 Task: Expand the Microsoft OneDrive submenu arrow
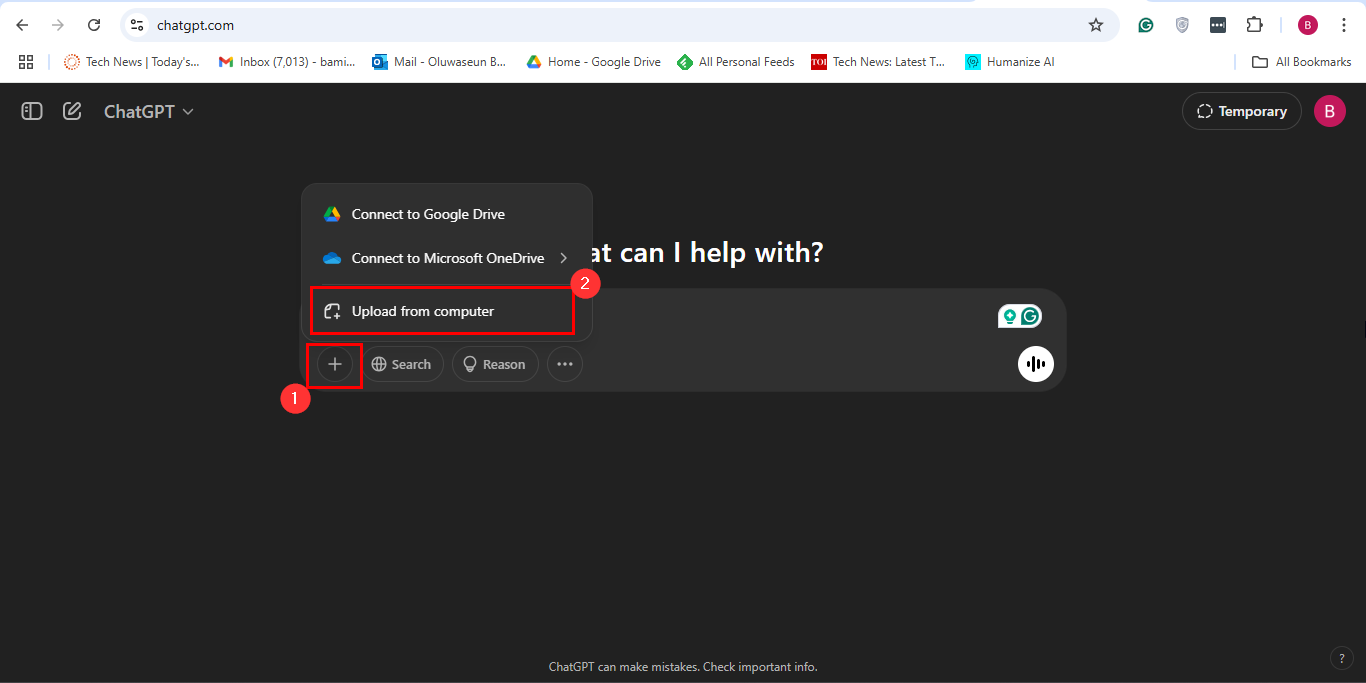(x=564, y=258)
